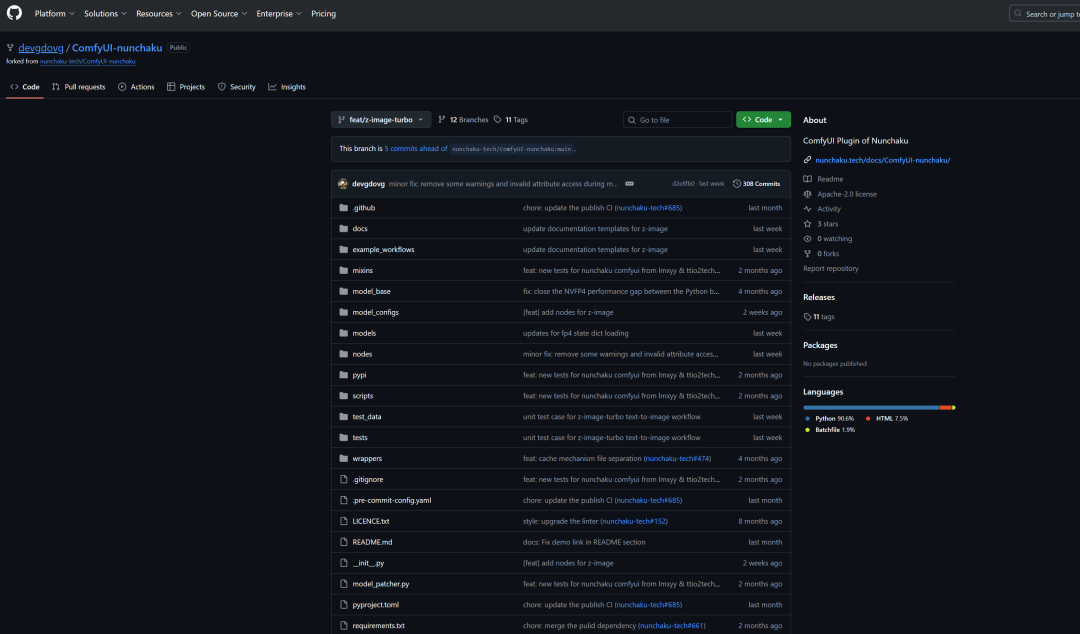Image resolution: width=1080 pixels, height=634 pixels.
Task: Click the tag icon under Releases
Action: coord(807,317)
